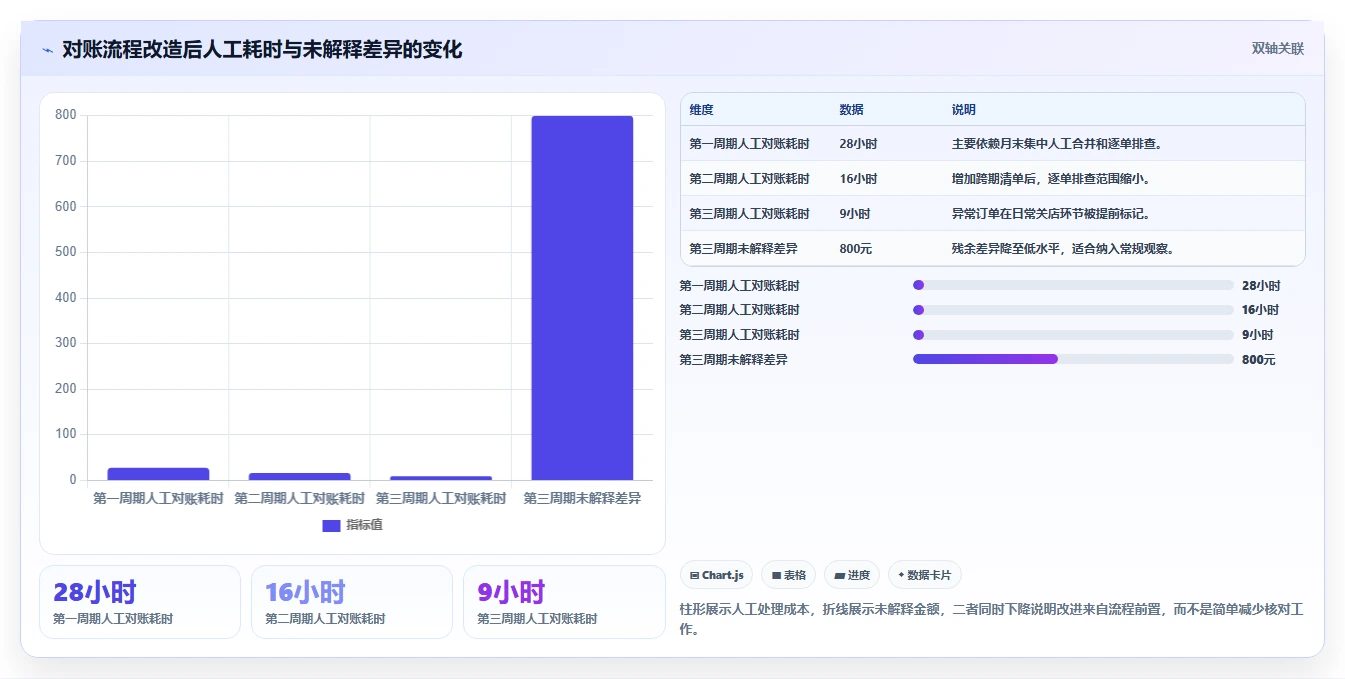Click the 800元 value after the progress bar
Screen dimensions: 1345x679
[1258, 360]
